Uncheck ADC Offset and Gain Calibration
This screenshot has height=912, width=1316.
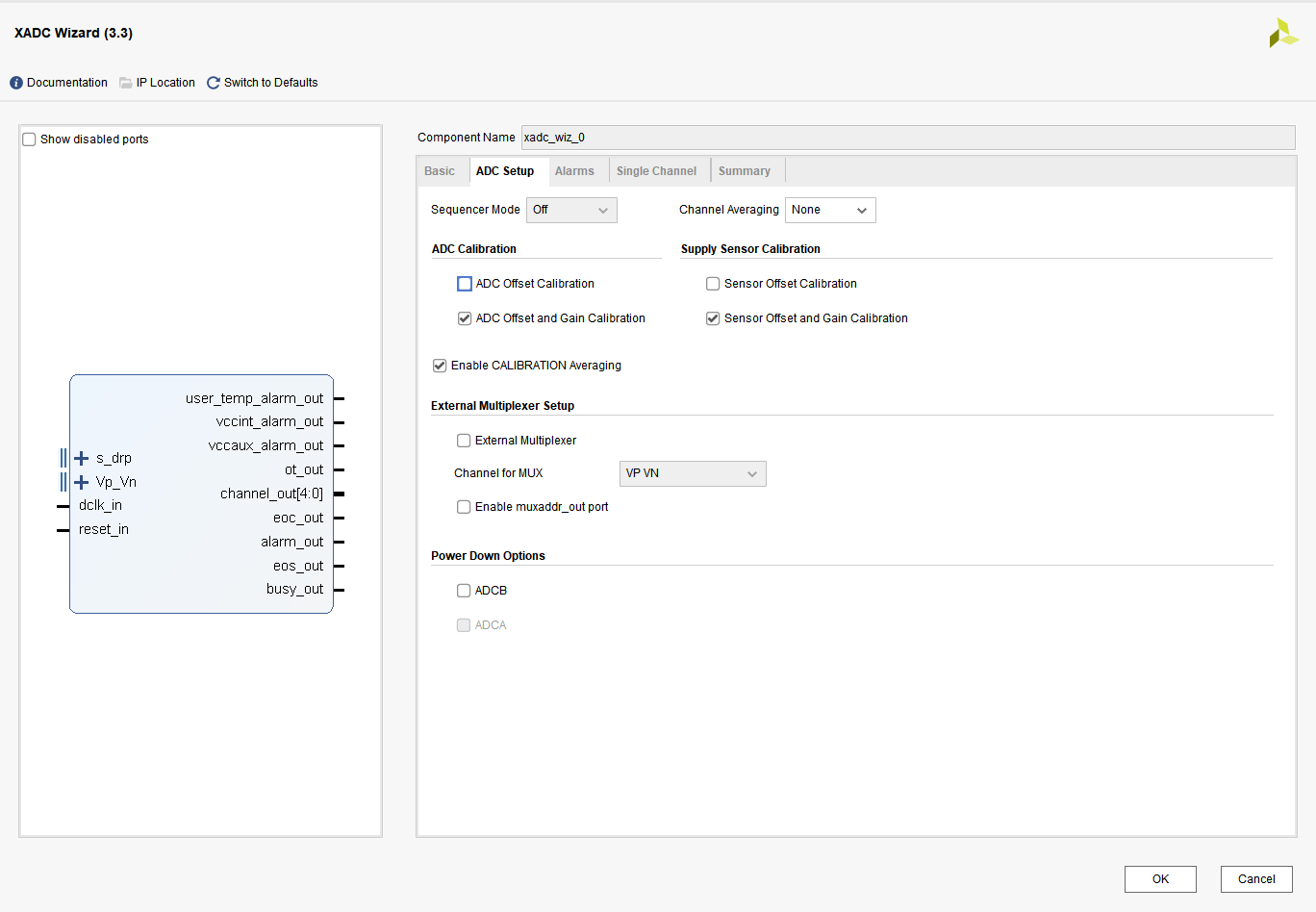(465, 318)
